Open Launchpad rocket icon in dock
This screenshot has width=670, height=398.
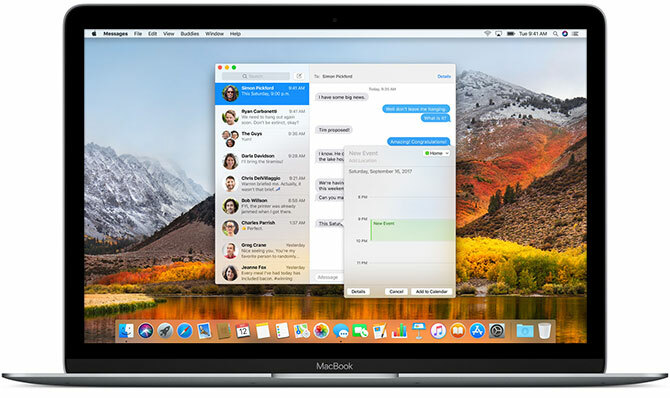click(165, 331)
